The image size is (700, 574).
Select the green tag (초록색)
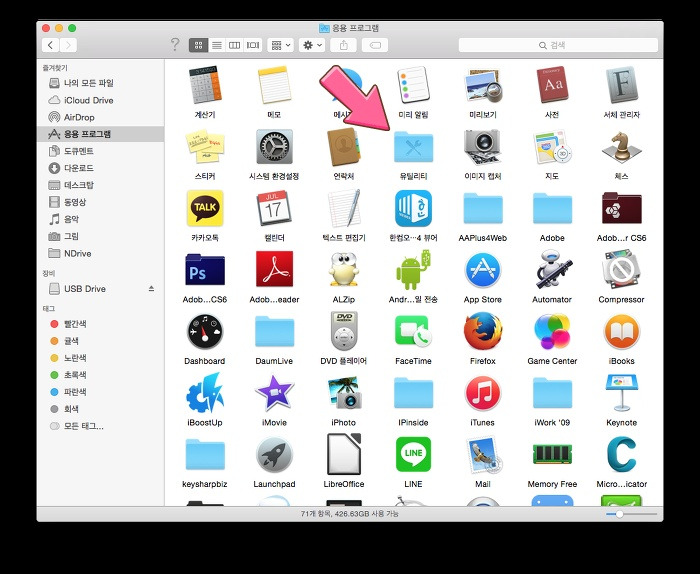point(100,375)
